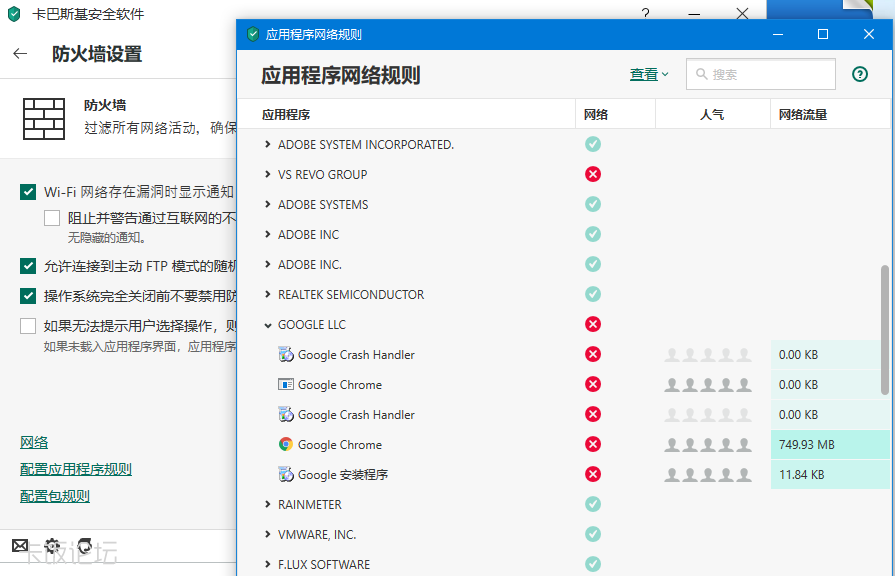Select the 749.93 MB traffic cell
Image resolution: width=895 pixels, height=576 pixels.
tap(830, 444)
